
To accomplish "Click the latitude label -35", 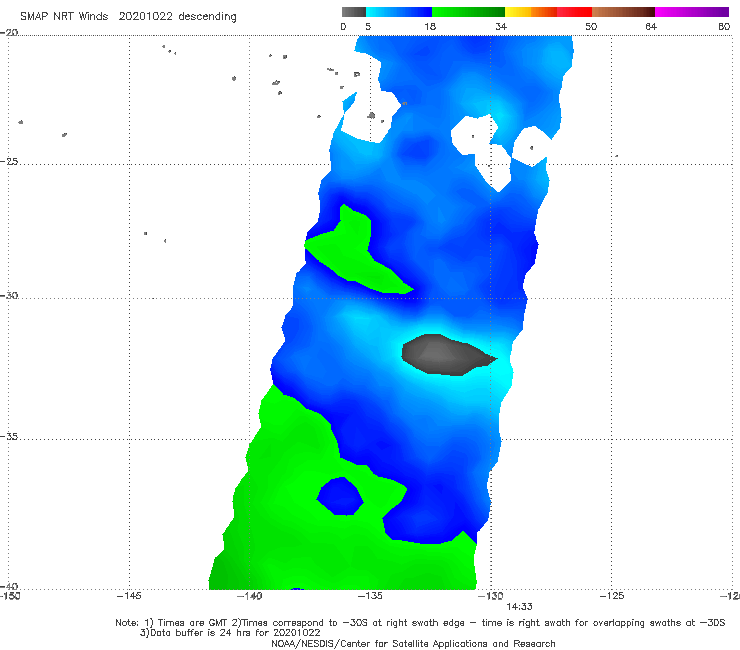I will click(x=9, y=436).
